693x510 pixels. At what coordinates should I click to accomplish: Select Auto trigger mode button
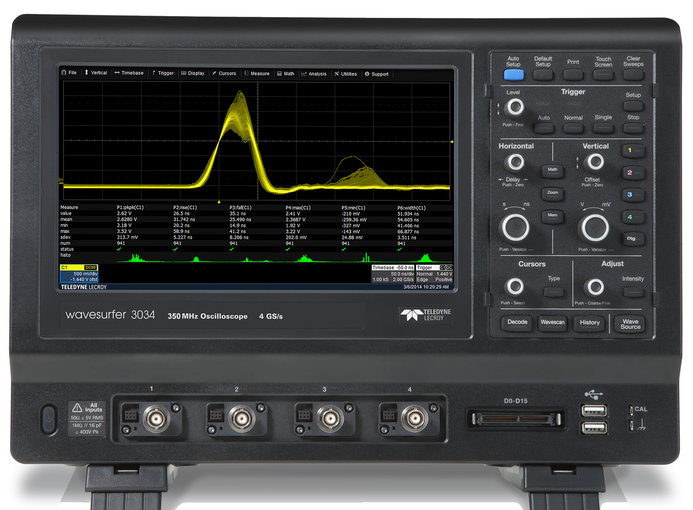tap(544, 129)
